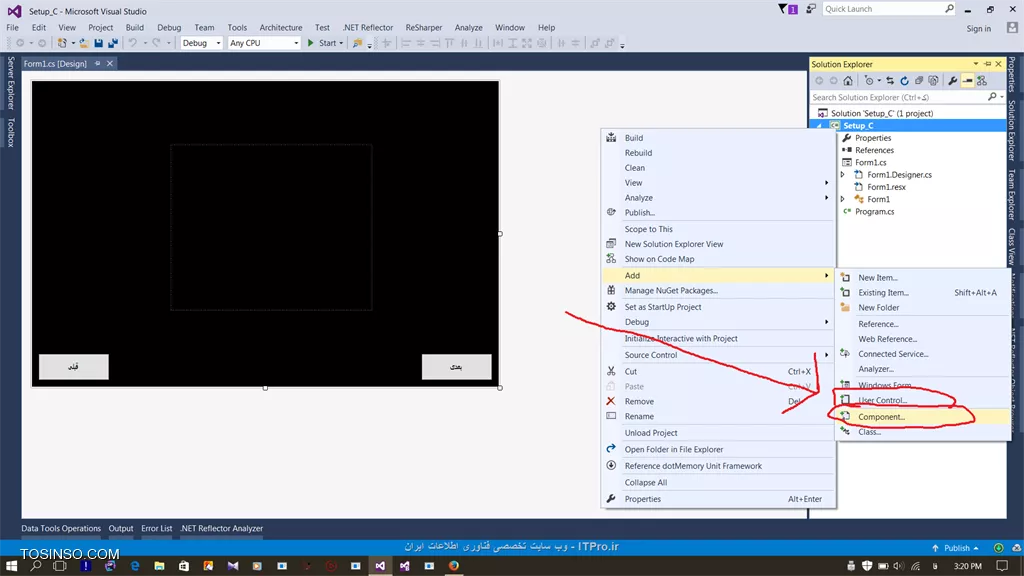Pin the Form1.cs [Design] tab

[x=97, y=63]
